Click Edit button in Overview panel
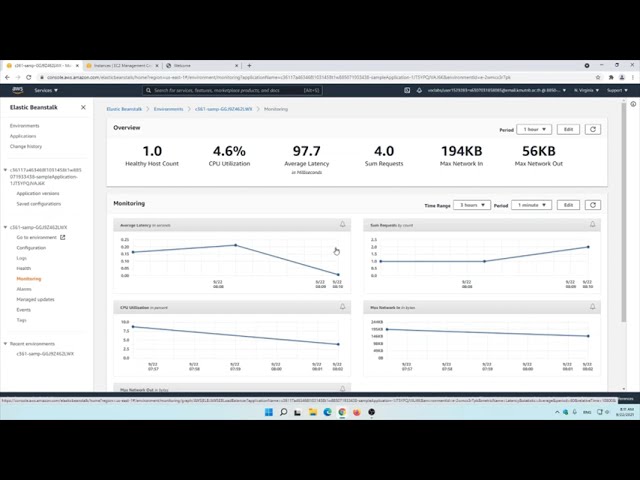The image size is (640, 480). pos(568,129)
